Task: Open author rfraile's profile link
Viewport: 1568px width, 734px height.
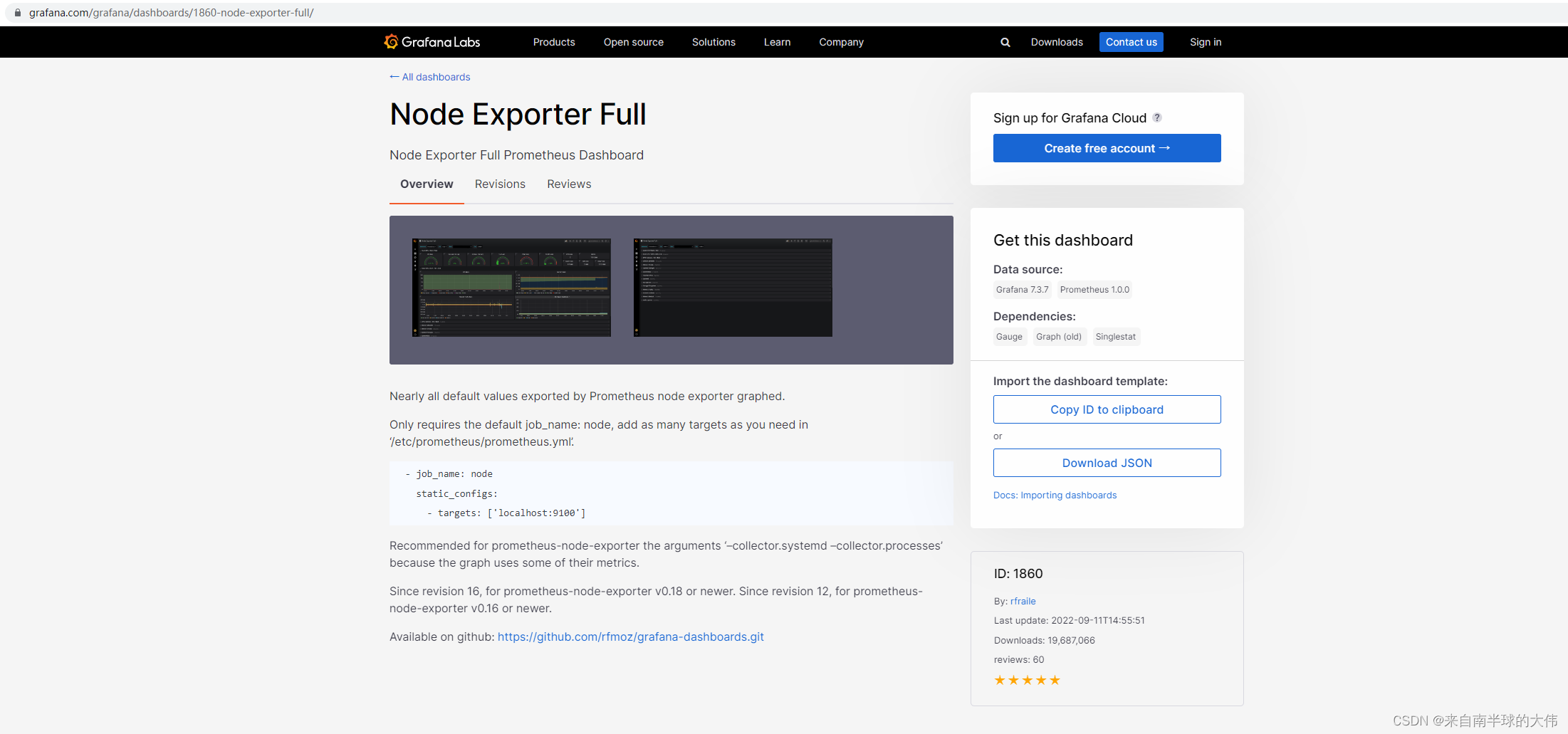Action: click(x=1023, y=601)
